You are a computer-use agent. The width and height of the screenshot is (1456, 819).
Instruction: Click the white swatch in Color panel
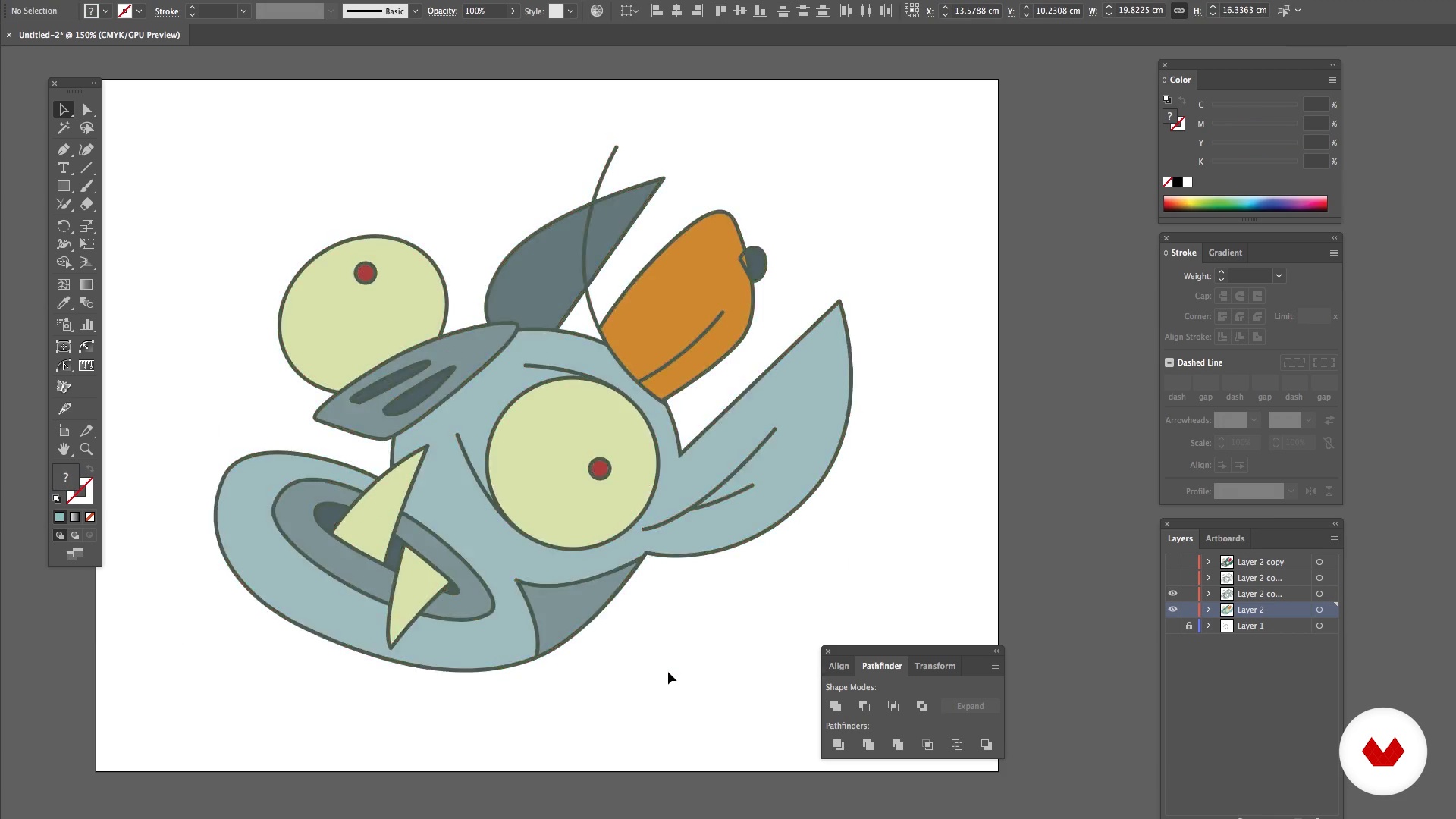point(1188,182)
